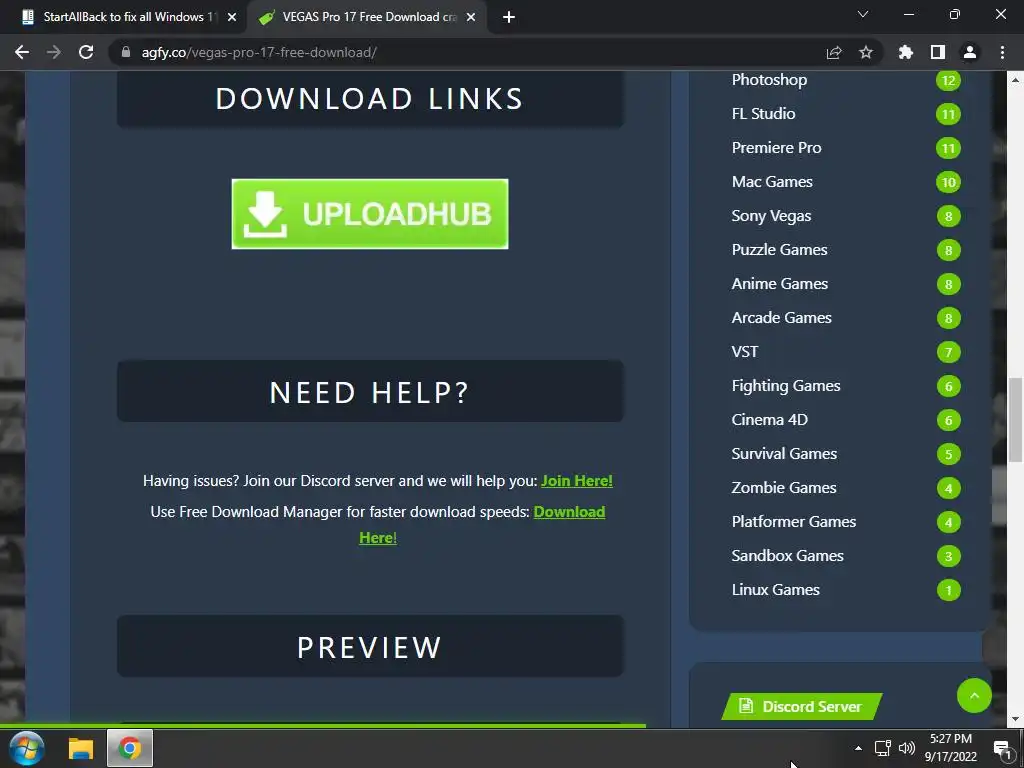Open the Sandbox Games category

pyautogui.click(x=788, y=555)
